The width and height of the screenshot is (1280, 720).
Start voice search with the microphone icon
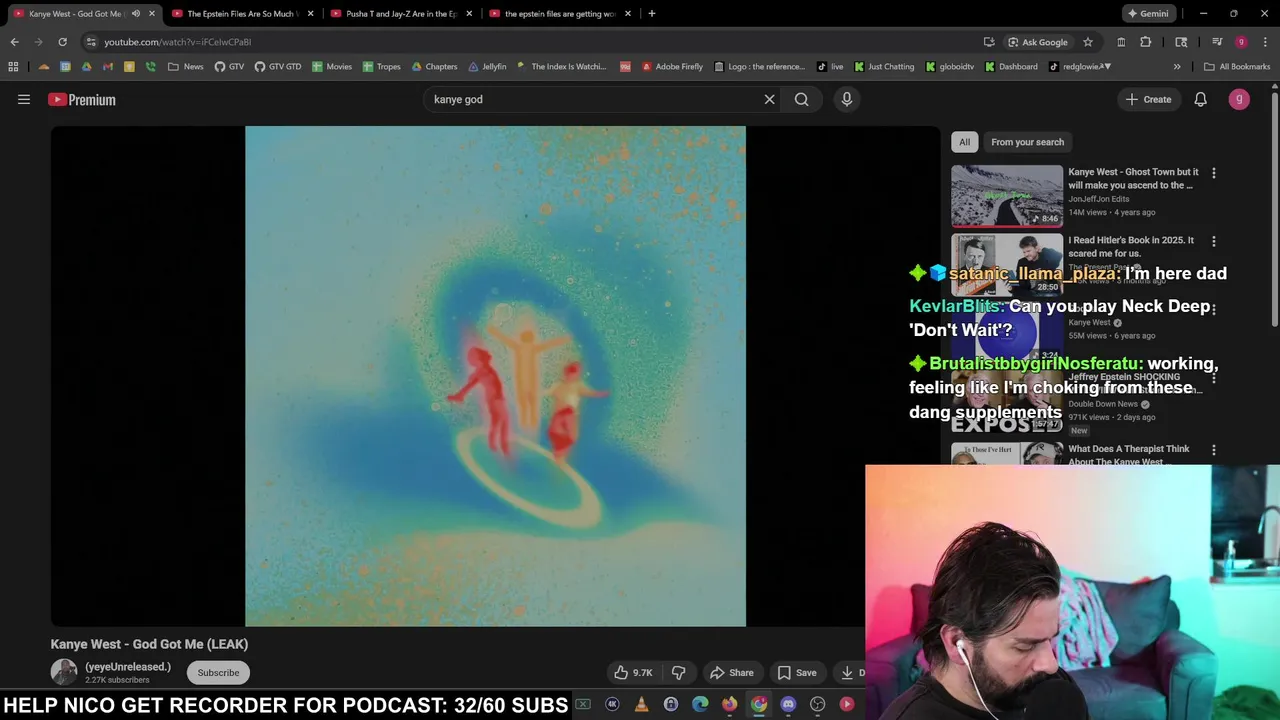tap(846, 99)
